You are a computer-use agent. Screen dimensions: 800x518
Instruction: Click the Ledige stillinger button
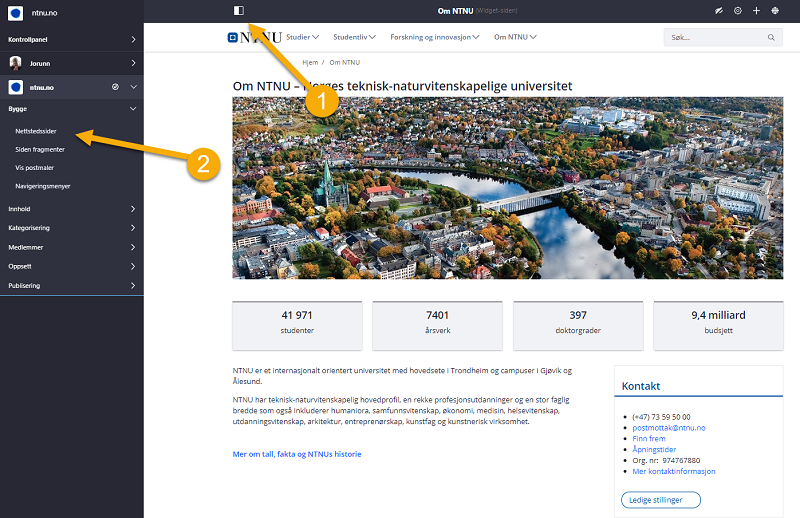point(661,500)
